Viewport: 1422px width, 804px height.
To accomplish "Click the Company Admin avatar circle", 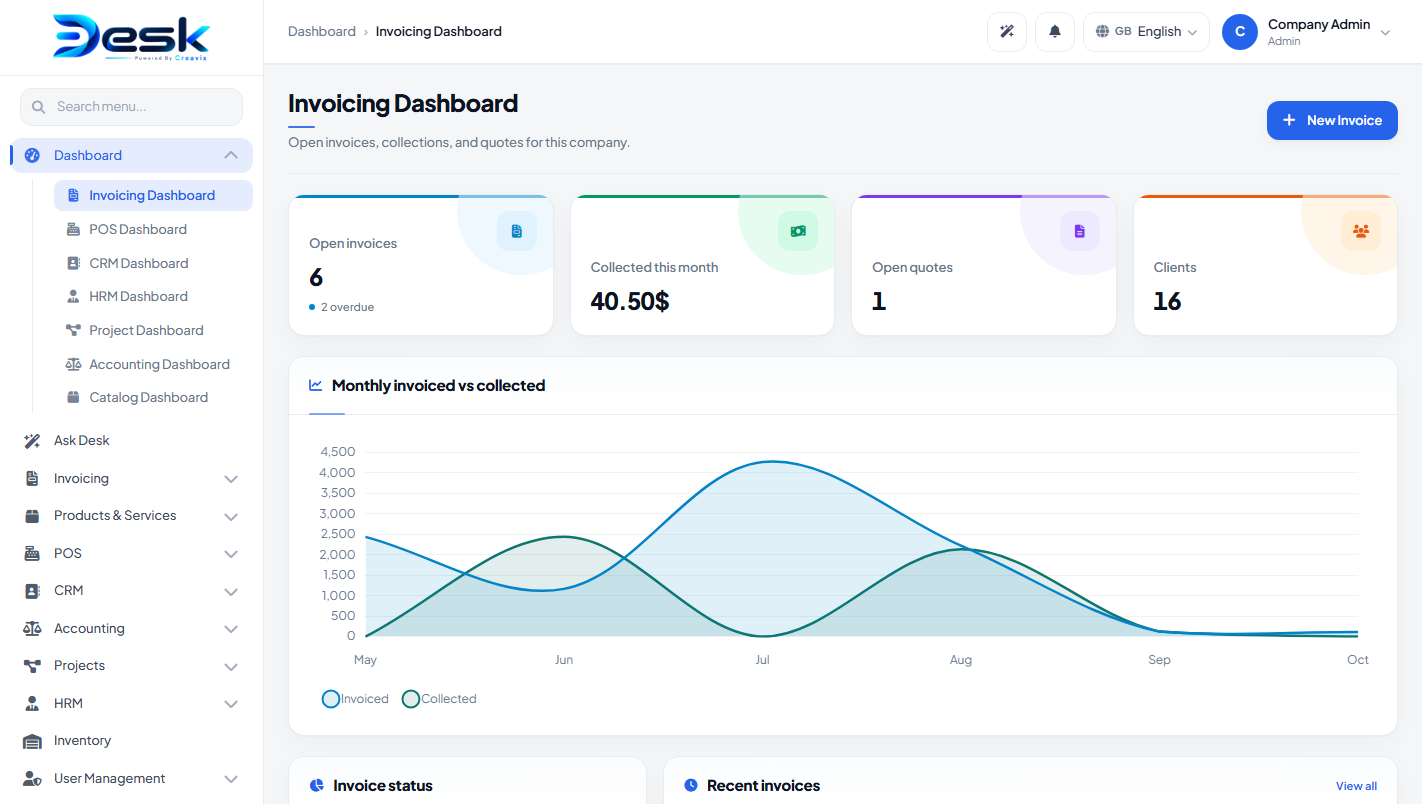I will coord(1240,32).
